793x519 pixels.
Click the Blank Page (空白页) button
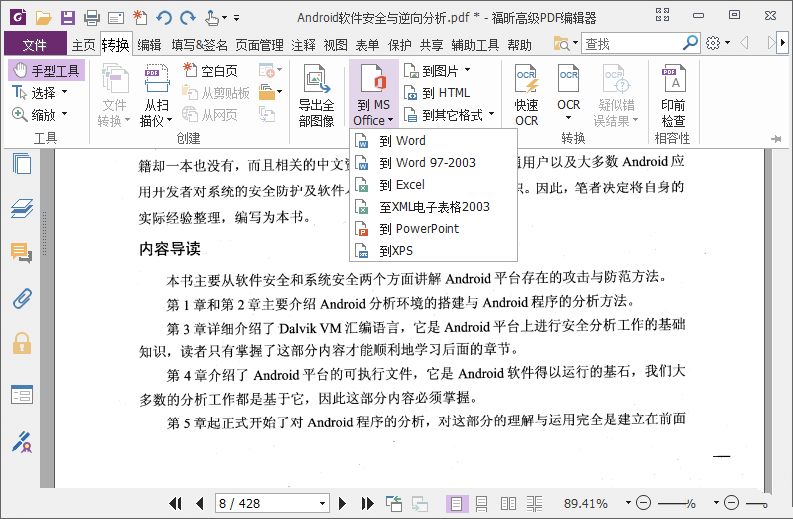point(210,71)
